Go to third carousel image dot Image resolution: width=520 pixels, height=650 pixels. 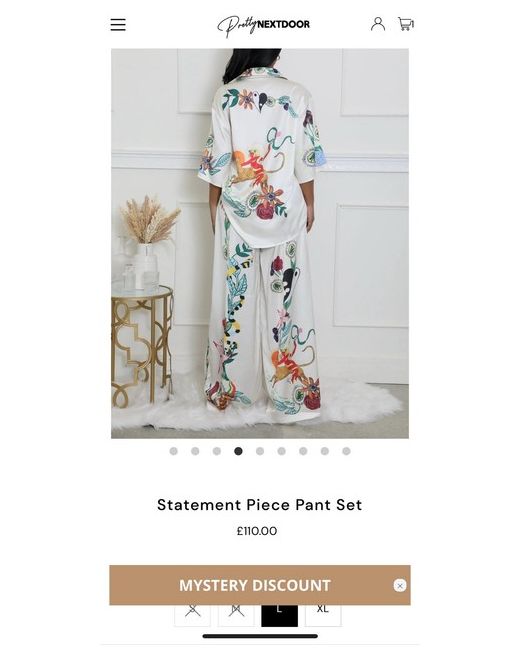217,451
